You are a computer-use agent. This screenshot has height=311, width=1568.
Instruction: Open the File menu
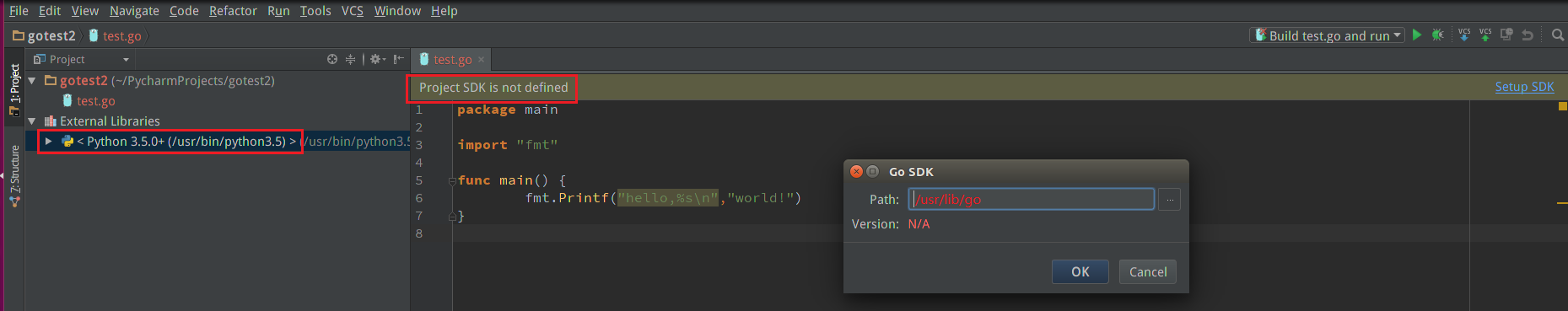click(19, 11)
